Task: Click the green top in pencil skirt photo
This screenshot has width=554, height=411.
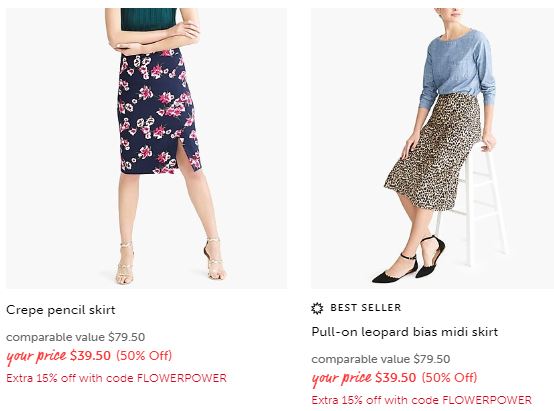Action: tap(148, 19)
